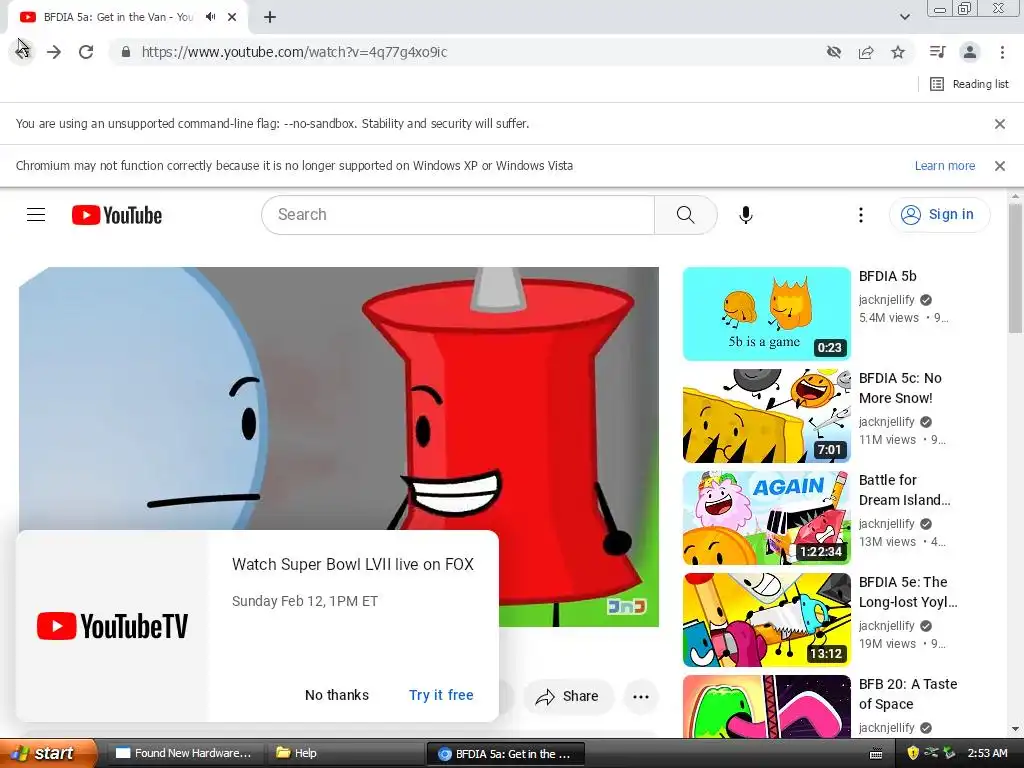Click Try it free for YouTube TV
The image size is (1024, 768).
pos(441,695)
